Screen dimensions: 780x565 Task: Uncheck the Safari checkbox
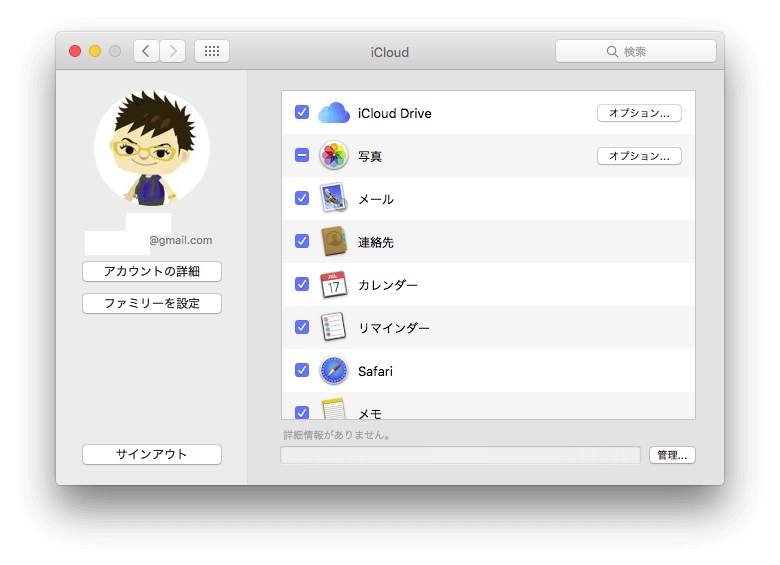click(302, 370)
